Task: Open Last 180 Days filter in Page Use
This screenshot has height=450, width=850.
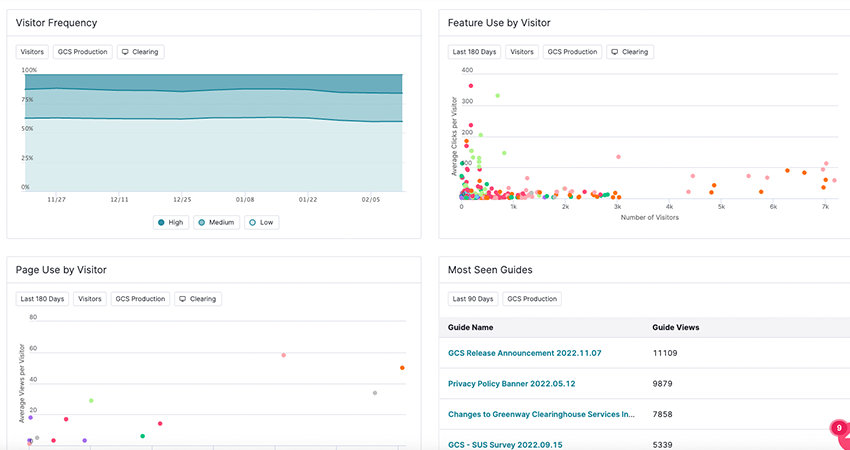Action: [x=42, y=299]
